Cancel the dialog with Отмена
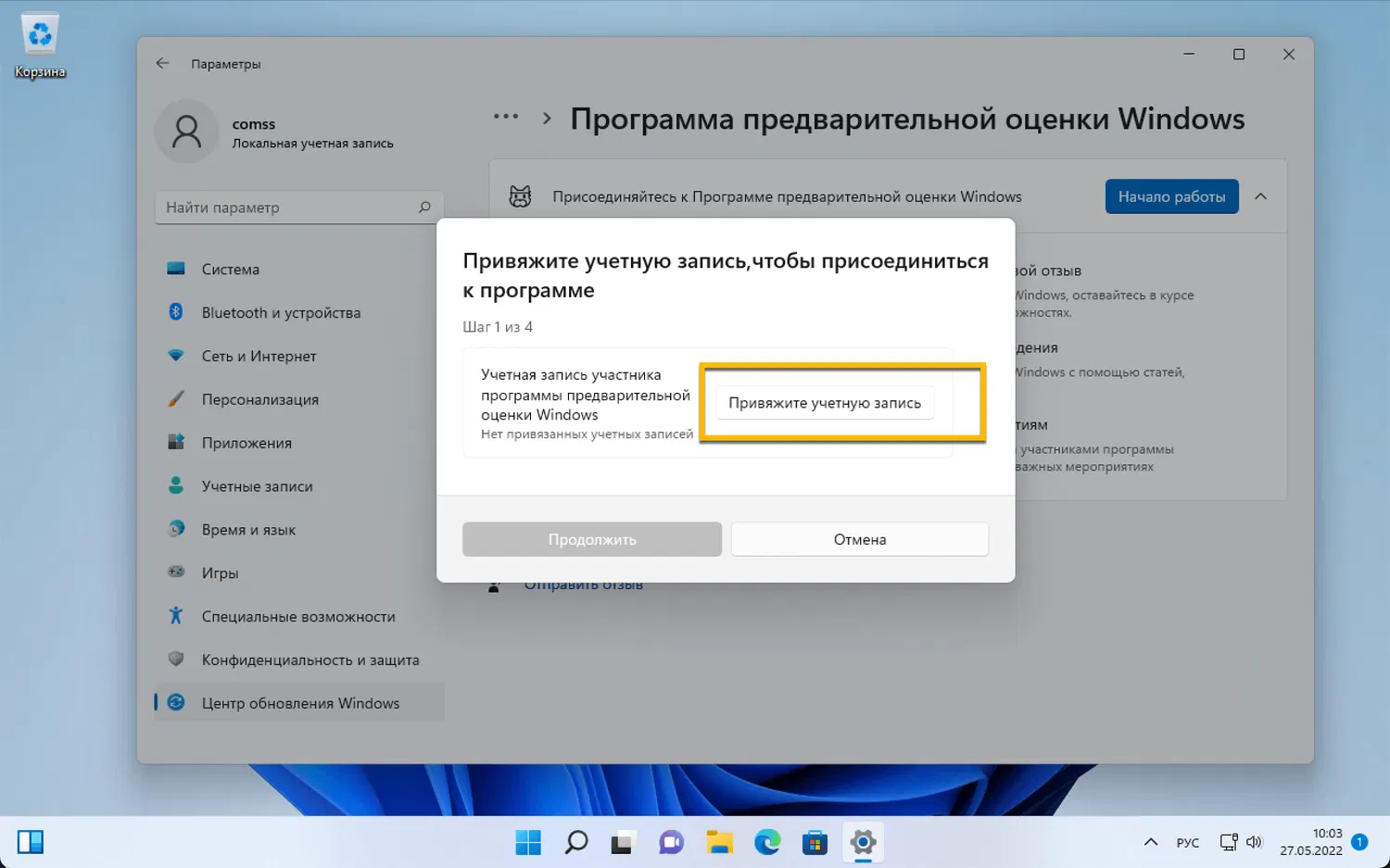 coord(860,539)
